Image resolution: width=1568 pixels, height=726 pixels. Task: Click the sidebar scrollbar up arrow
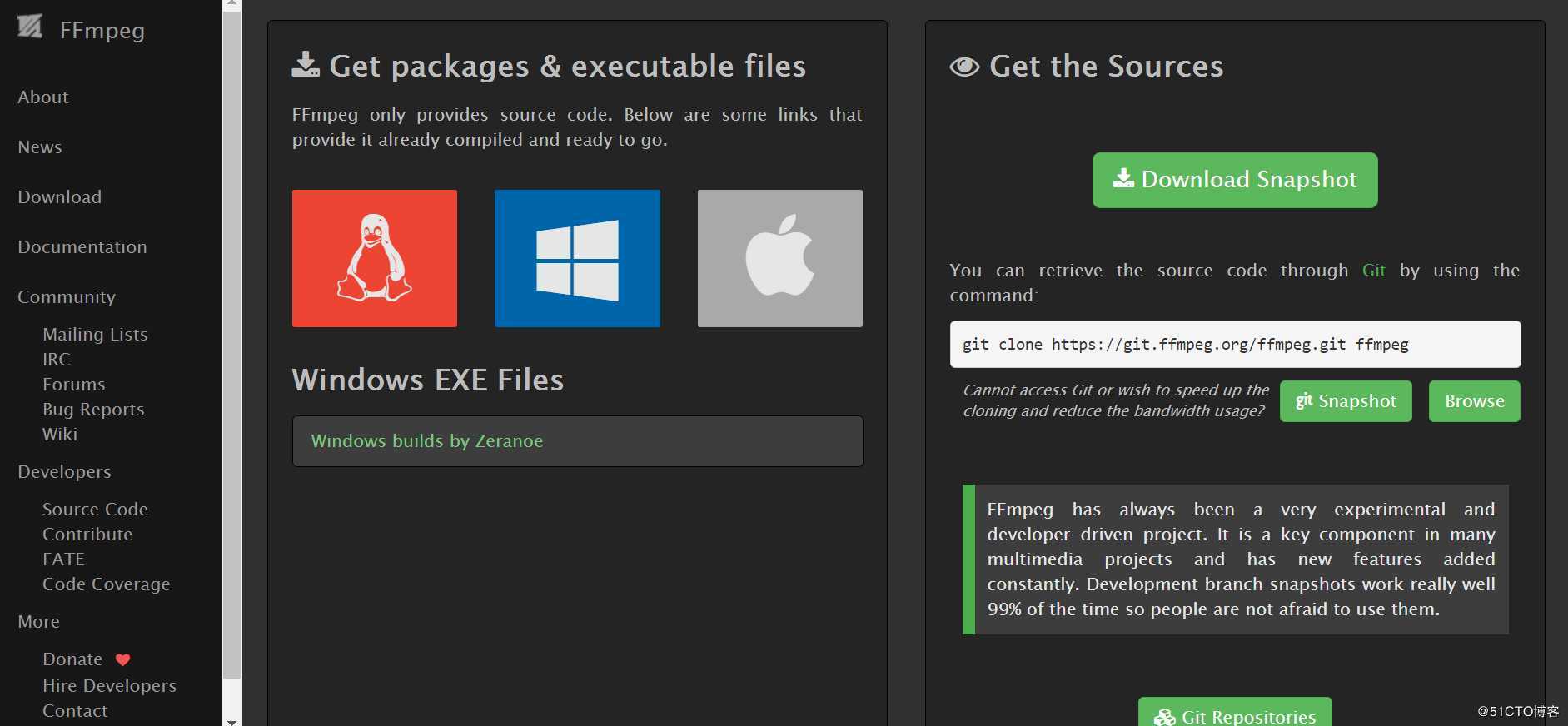(x=232, y=4)
